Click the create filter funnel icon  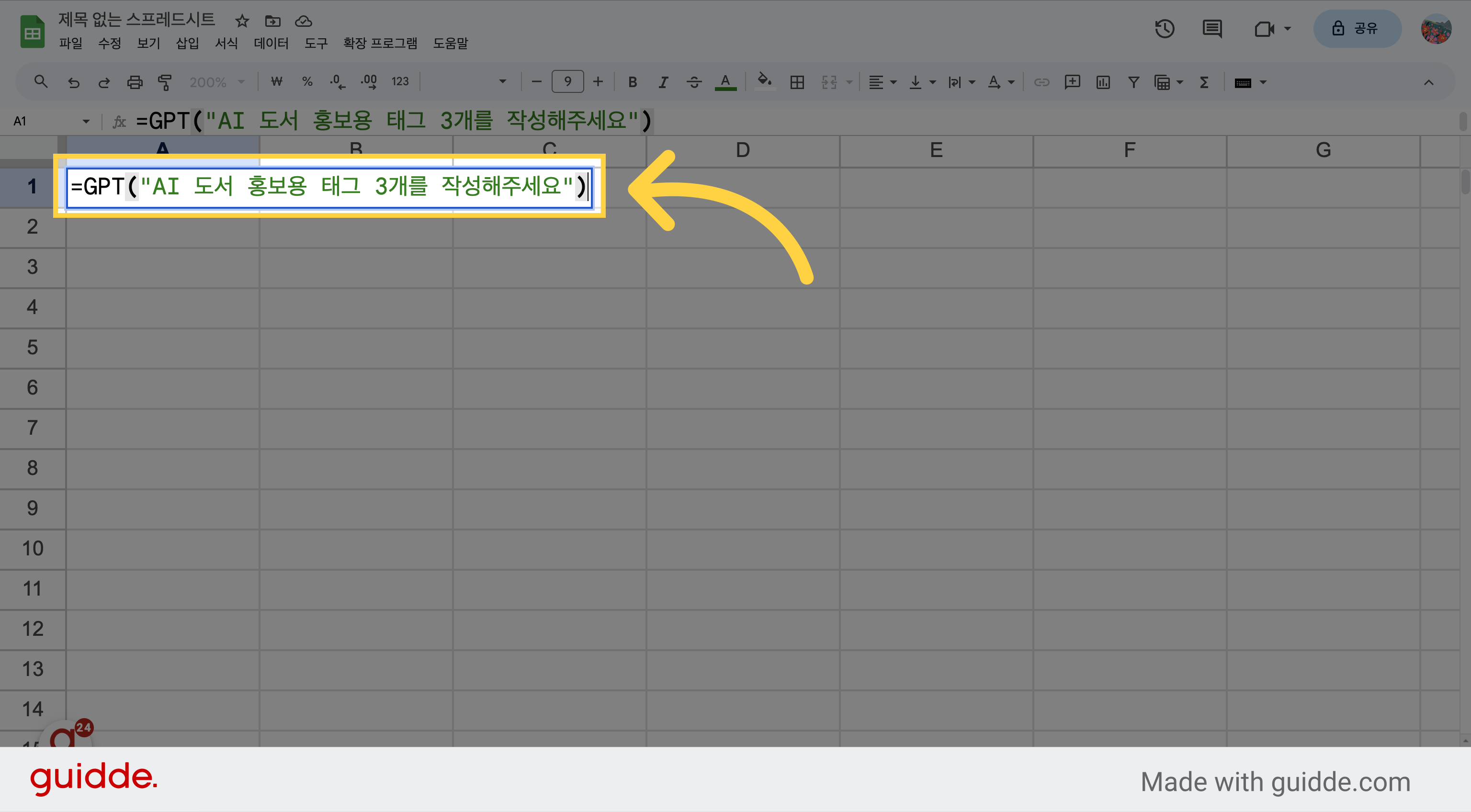[x=1133, y=82]
